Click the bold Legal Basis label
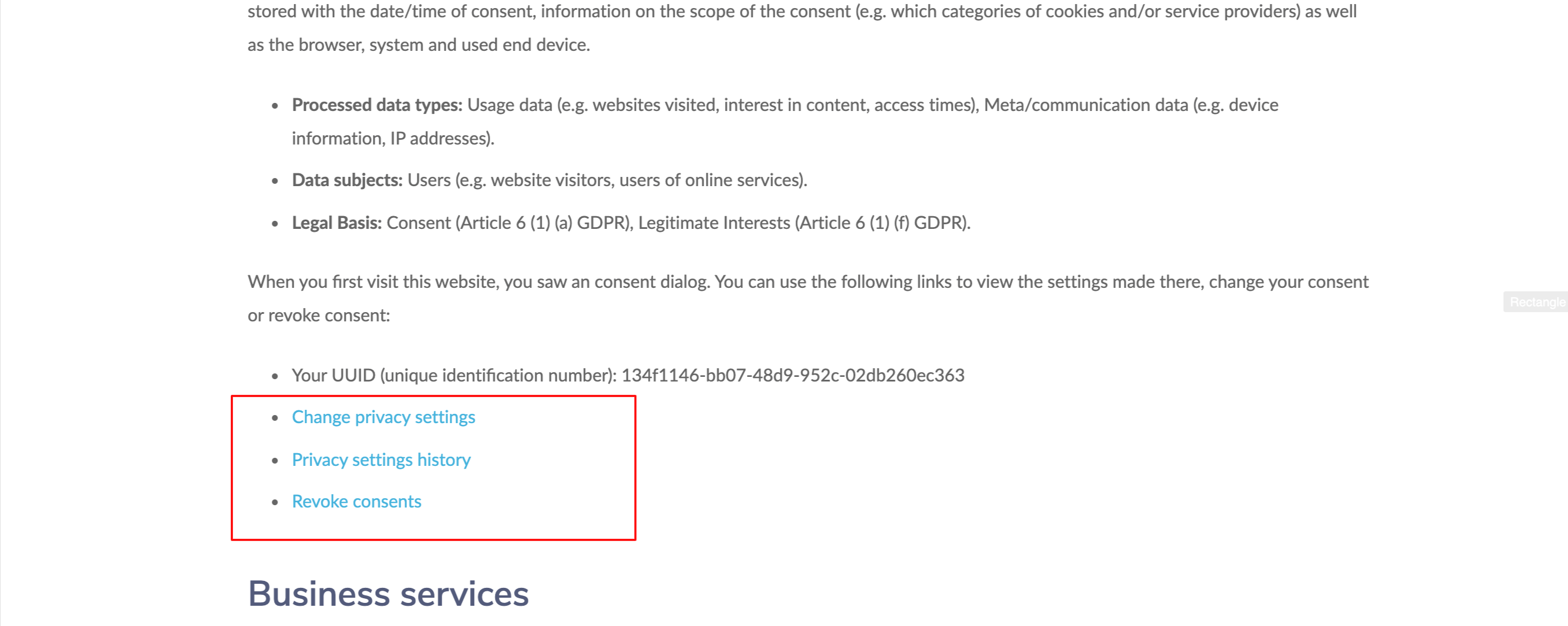The height and width of the screenshot is (626, 1568). [x=336, y=223]
